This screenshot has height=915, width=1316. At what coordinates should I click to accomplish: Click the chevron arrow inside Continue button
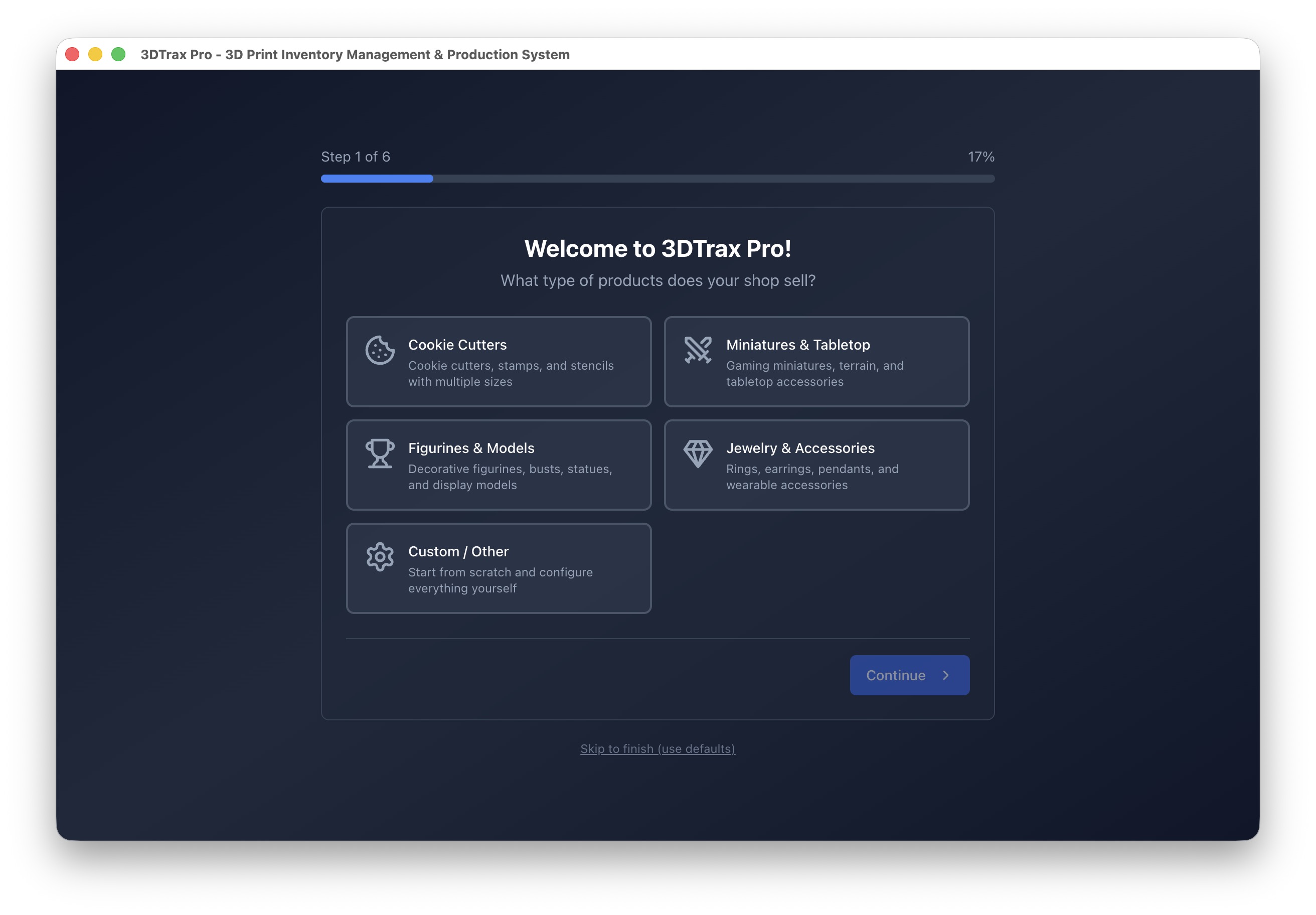coord(946,675)
